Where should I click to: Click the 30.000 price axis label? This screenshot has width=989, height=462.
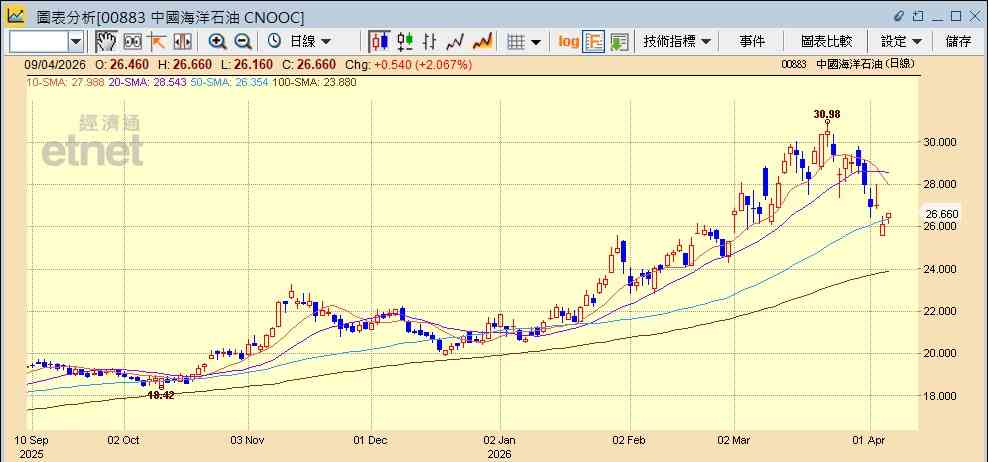point(941,142)
